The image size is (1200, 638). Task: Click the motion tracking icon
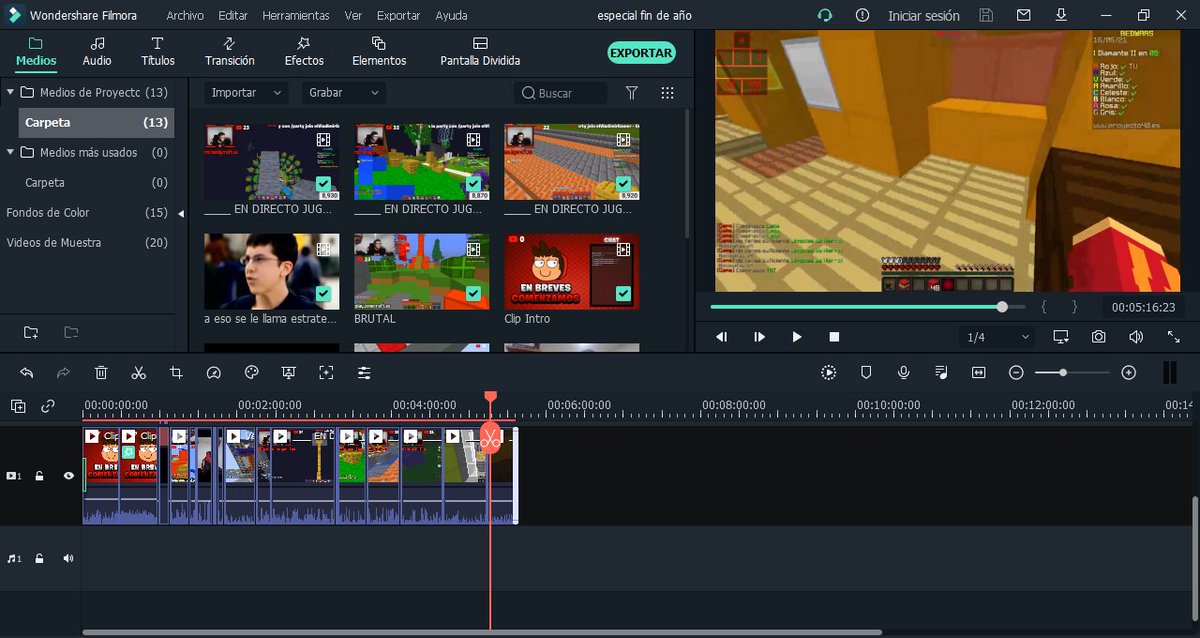point(326,372)
